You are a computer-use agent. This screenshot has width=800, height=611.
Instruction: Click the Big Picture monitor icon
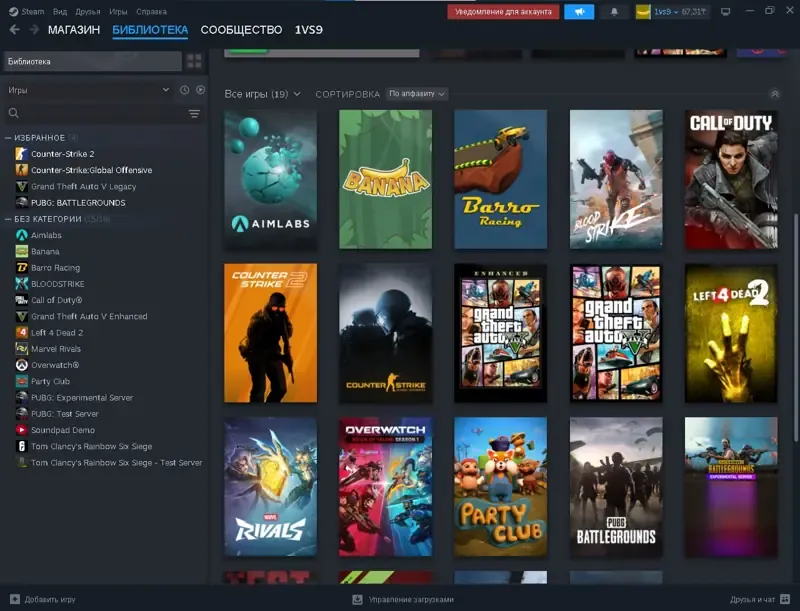(726, 11)
